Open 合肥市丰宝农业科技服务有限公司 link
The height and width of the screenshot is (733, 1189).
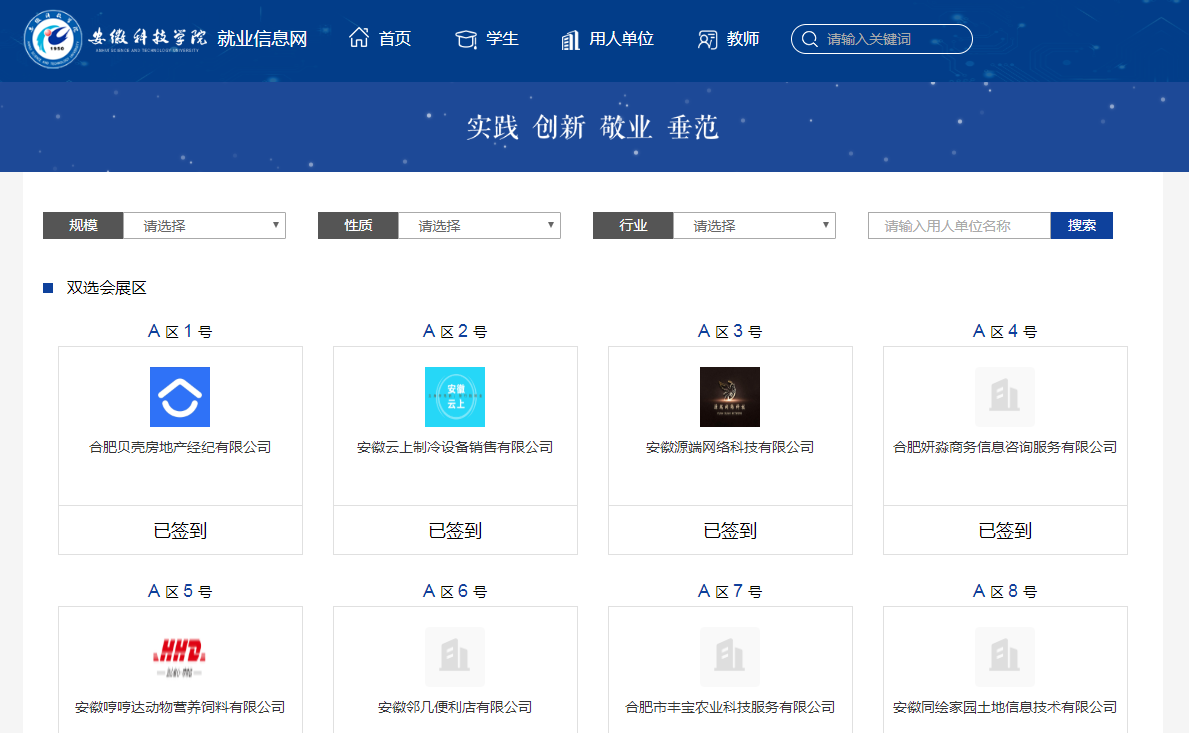pyautogui.click(x=729, y=707)
